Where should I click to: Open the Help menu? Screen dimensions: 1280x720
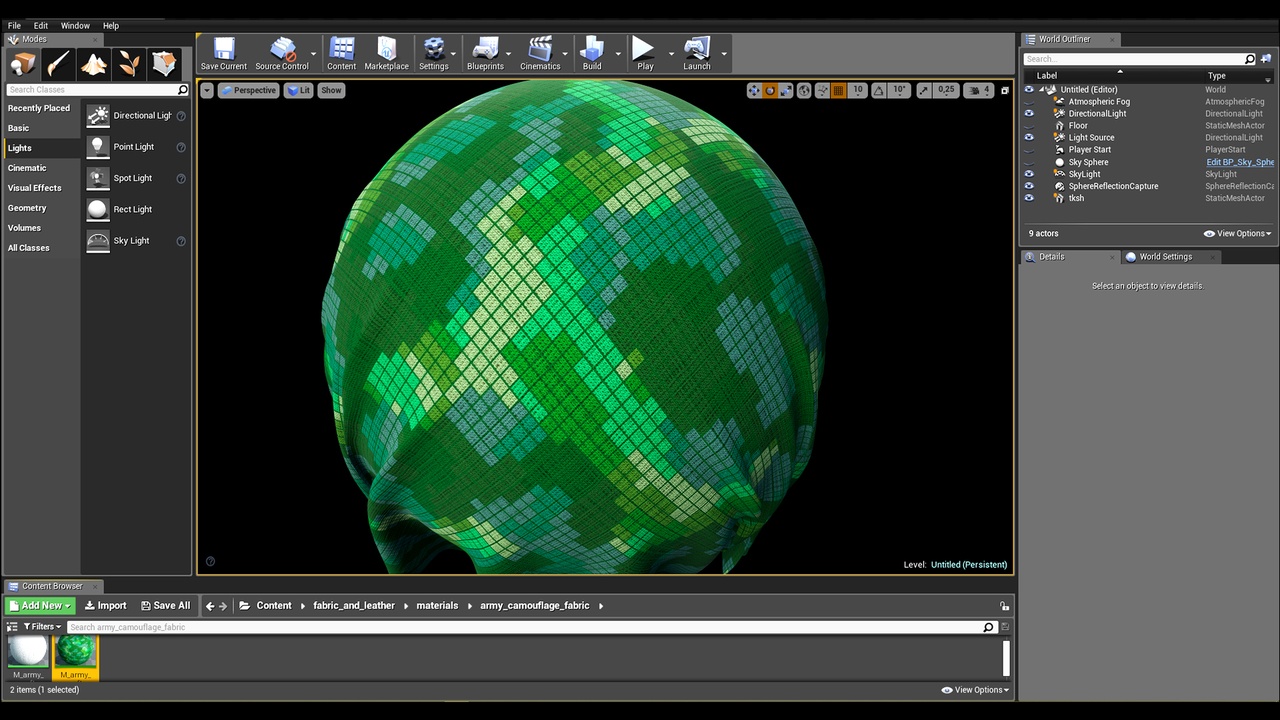[111, 26]
